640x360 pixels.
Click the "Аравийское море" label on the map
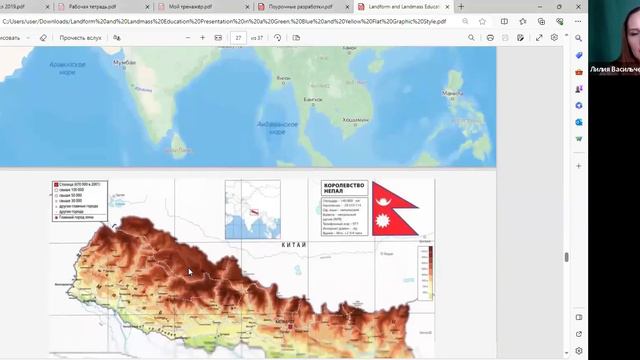(x=67, y=68)
